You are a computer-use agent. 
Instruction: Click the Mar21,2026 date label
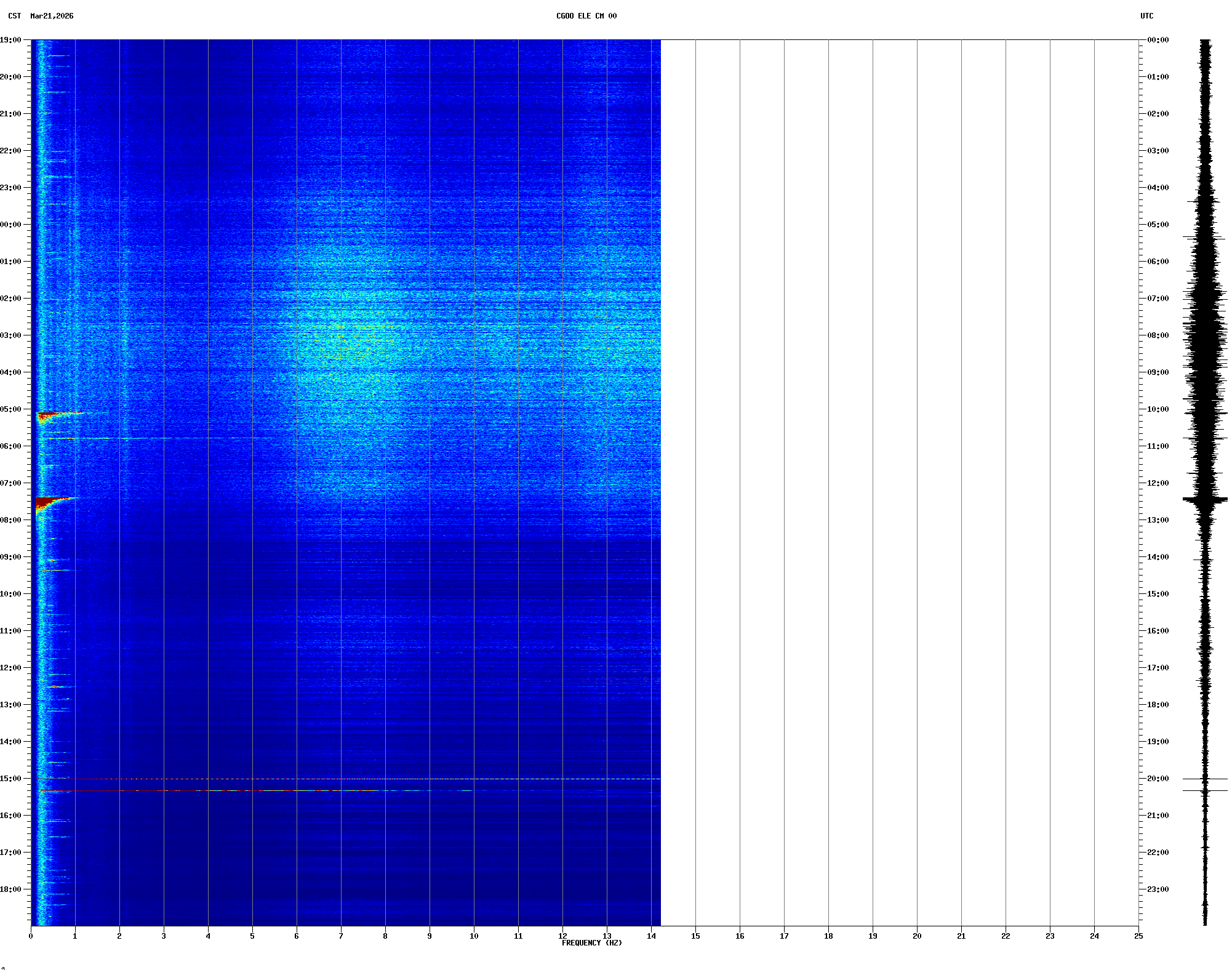[x=52, y=16]
